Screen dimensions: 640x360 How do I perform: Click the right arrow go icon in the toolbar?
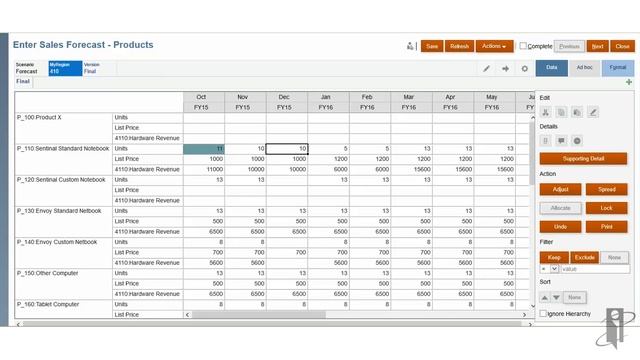coord(505,69)
